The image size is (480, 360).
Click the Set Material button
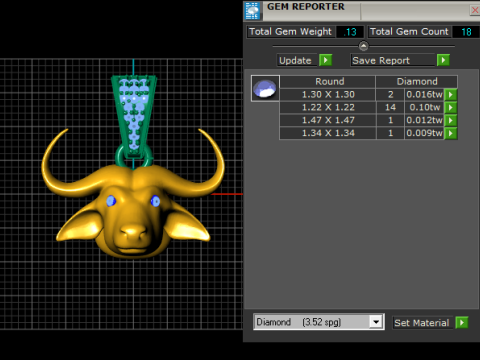point(423,323)
